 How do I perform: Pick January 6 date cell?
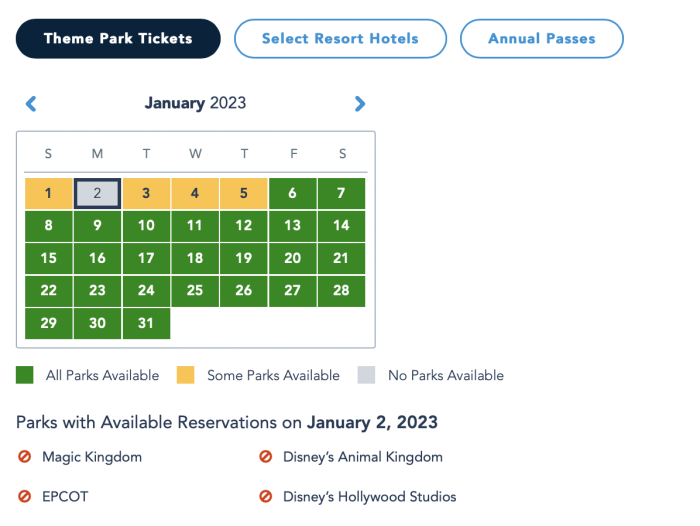click(292, 193)
